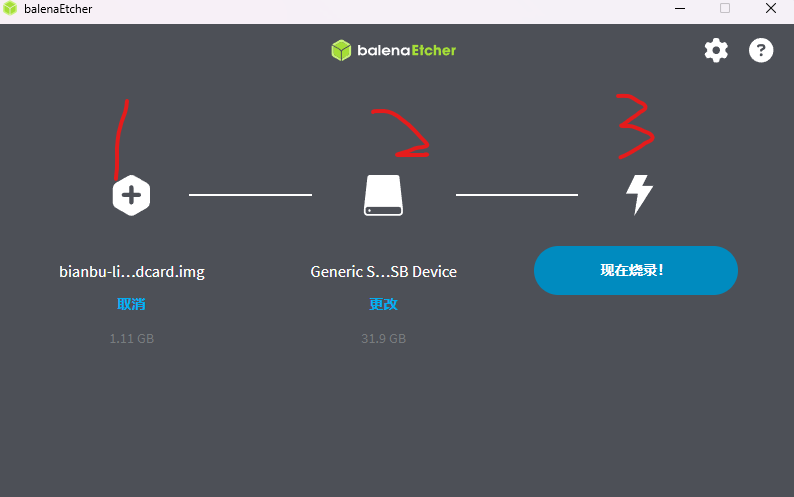The width and height of the screenshot is (794, 497).
Task: Click the lightning bolt flash icon
Action: tap(640, 195)
